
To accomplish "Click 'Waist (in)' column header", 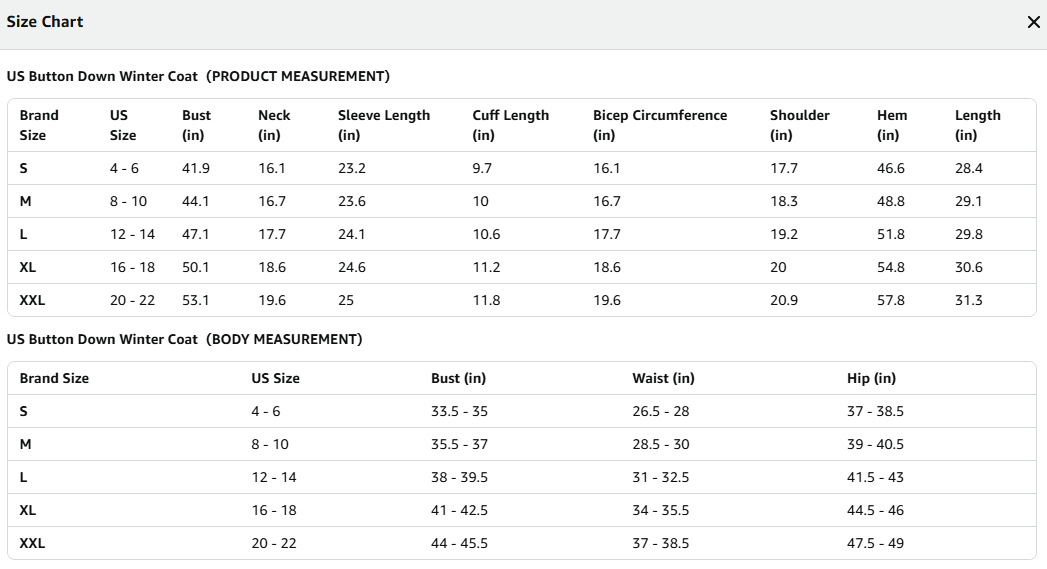I will pyautogui.click(x=663, y=378).
